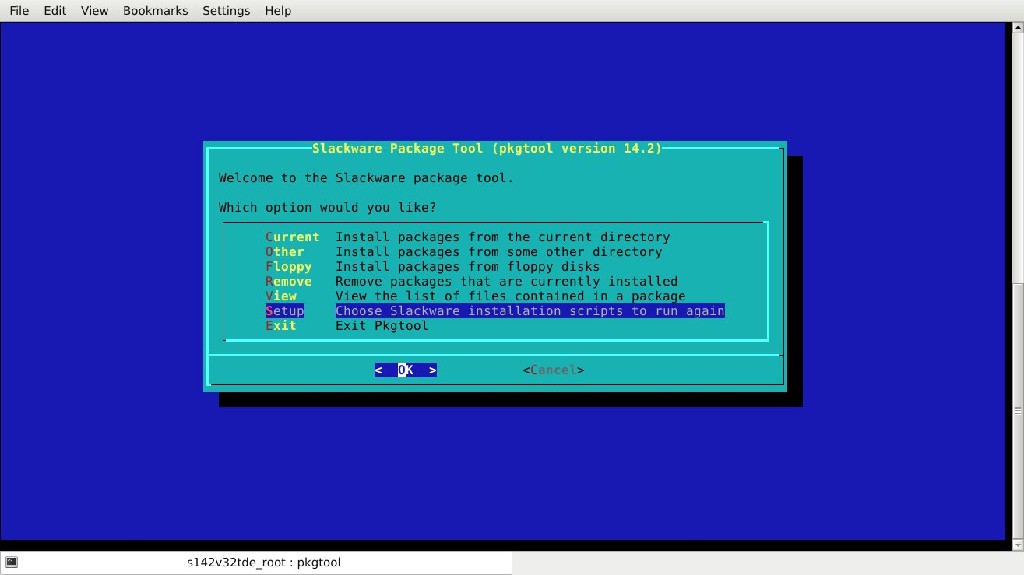Click 'Install packages from some other directory' description
1024x575 pixels.
point(499,252)
